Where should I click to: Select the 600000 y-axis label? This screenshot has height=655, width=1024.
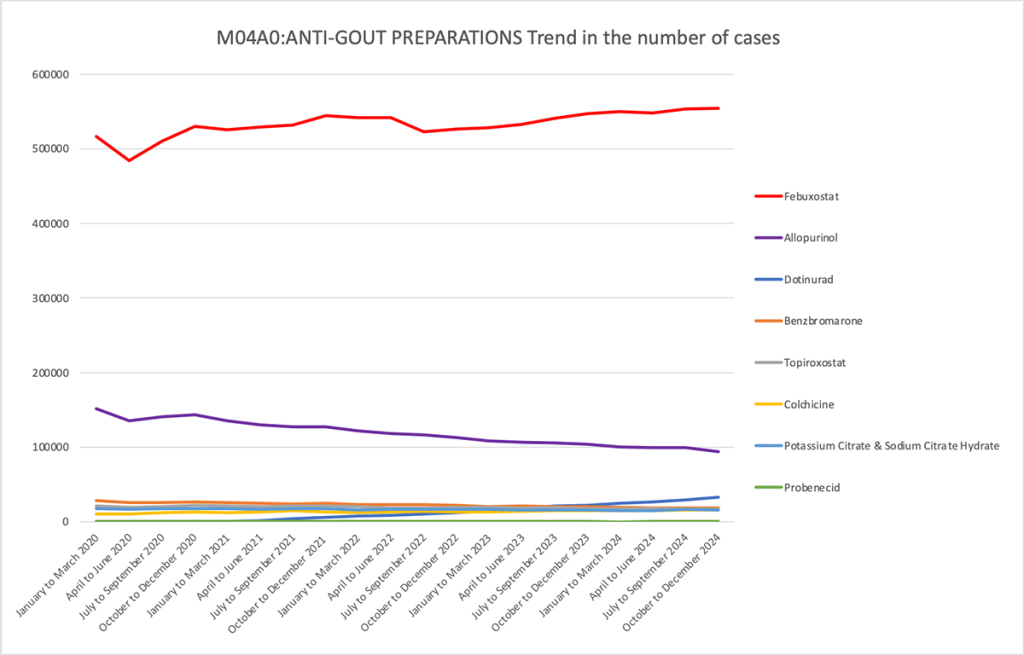[49, 74]
